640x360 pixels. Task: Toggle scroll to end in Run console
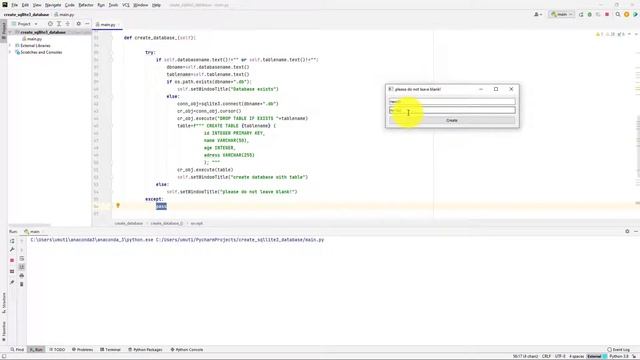coord(22,267)
